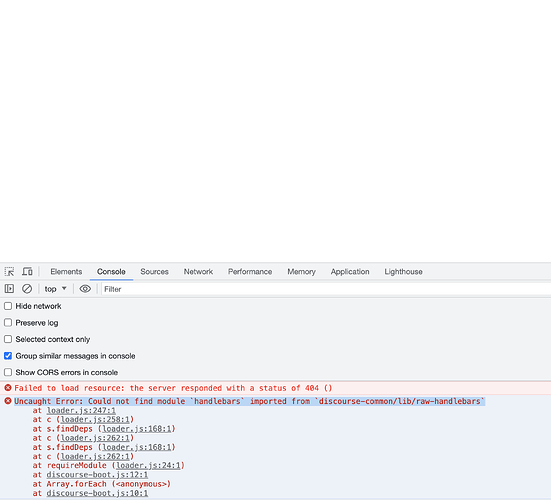Uncheck Group similar messages in console
The height and width of the screenshot is (500, 551).
coord(8,356)
